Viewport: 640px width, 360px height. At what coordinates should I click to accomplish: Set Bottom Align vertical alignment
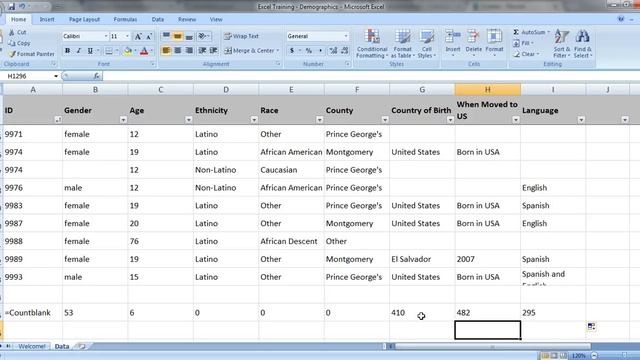(189, 36)
